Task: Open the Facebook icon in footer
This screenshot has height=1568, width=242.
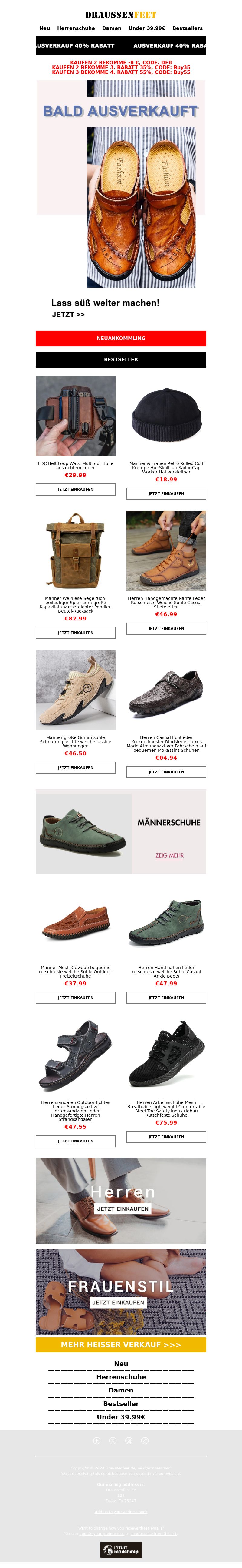Action: 97,1440
